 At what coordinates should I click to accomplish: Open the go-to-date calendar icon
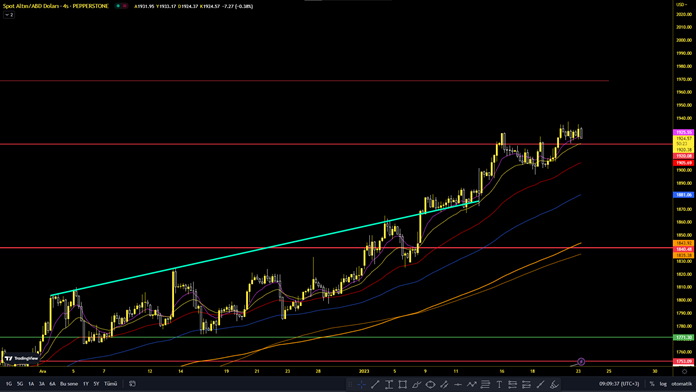(x=132, y=384)
